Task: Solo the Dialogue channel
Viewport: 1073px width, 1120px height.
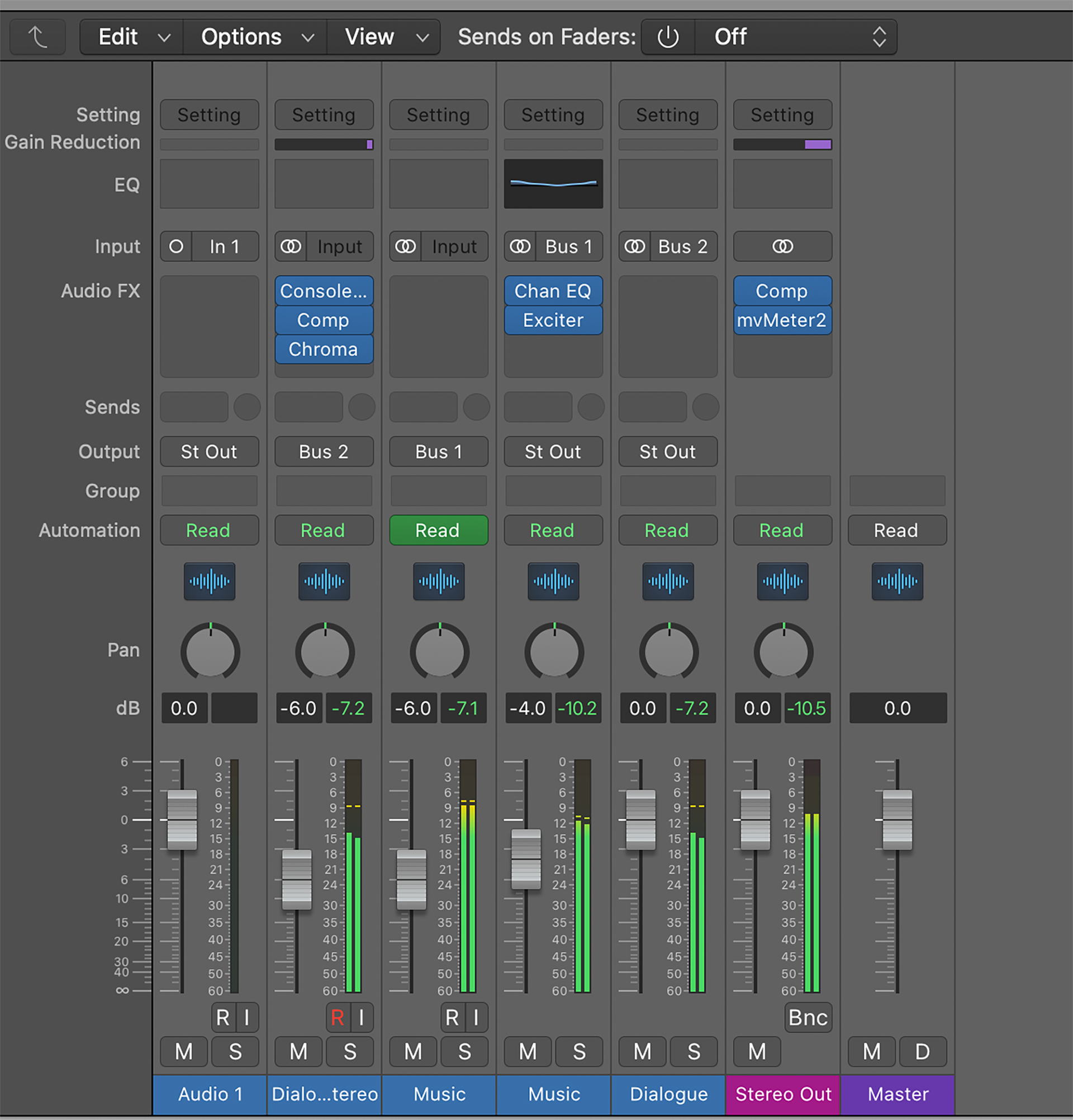Action: tap(694, 1051)
